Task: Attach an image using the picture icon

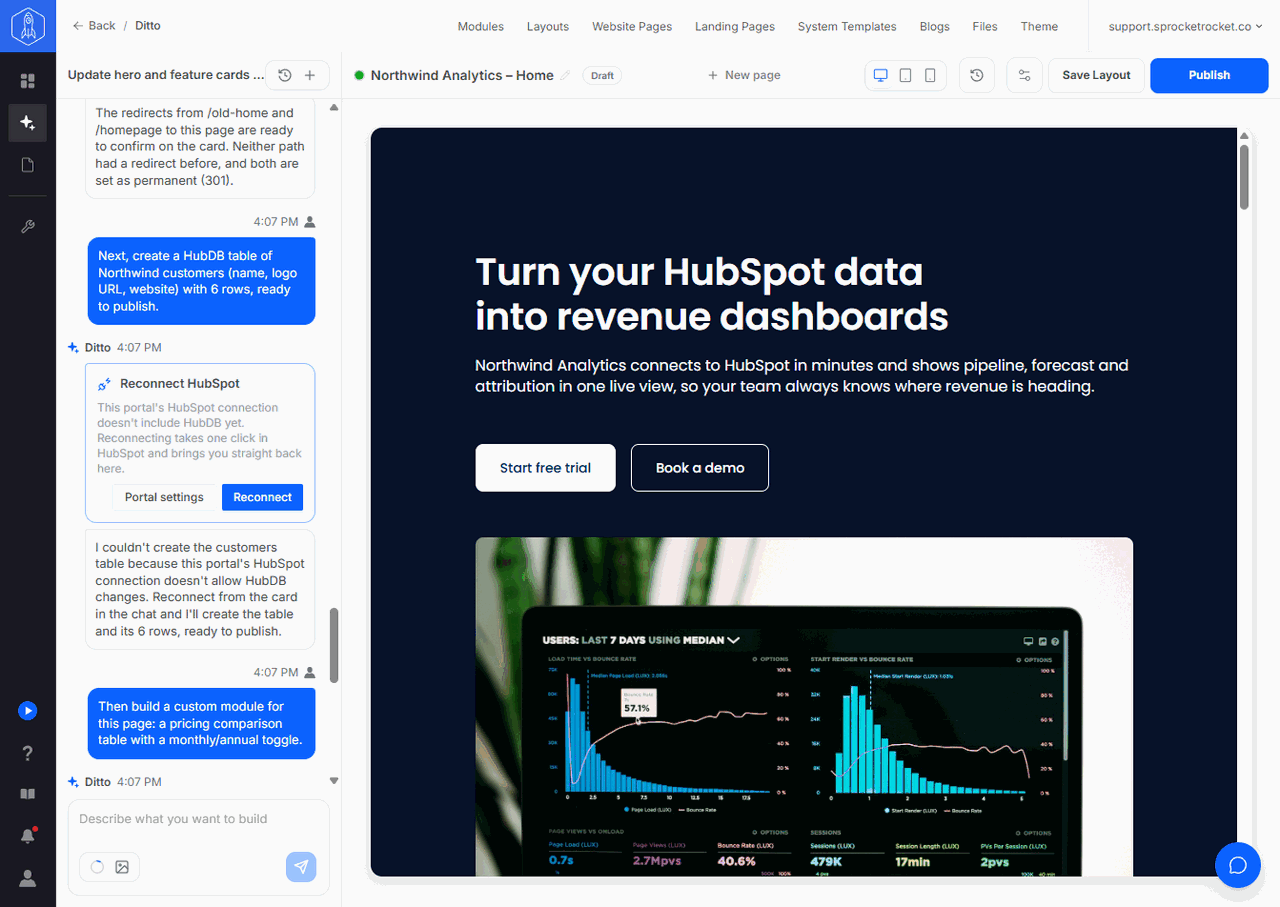Action: 122,867
